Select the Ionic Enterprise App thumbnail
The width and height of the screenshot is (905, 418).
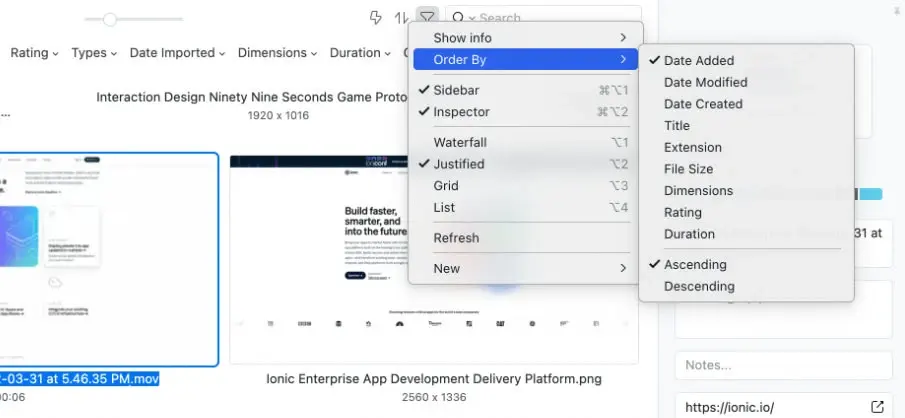click(433, 260)
